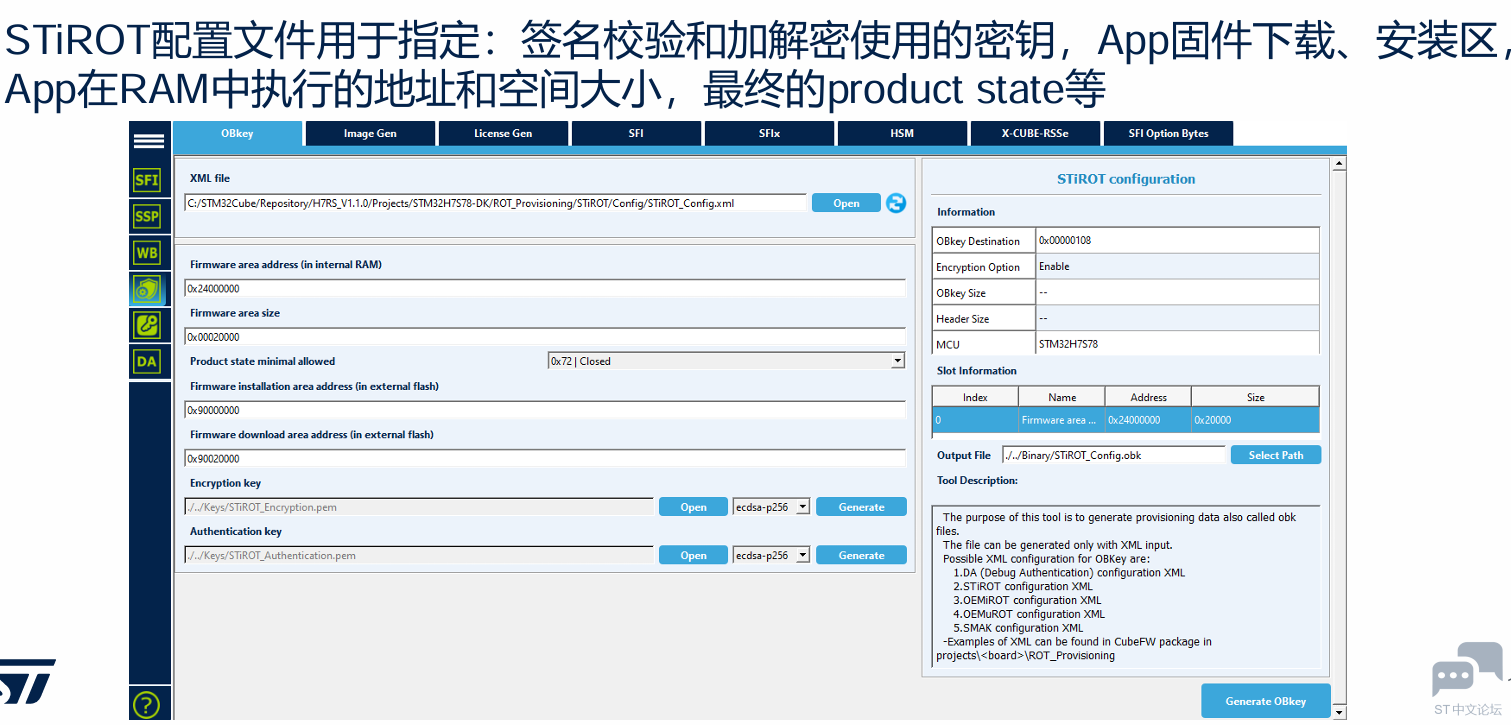Switch to the OBkey tab

pos(237,134)
